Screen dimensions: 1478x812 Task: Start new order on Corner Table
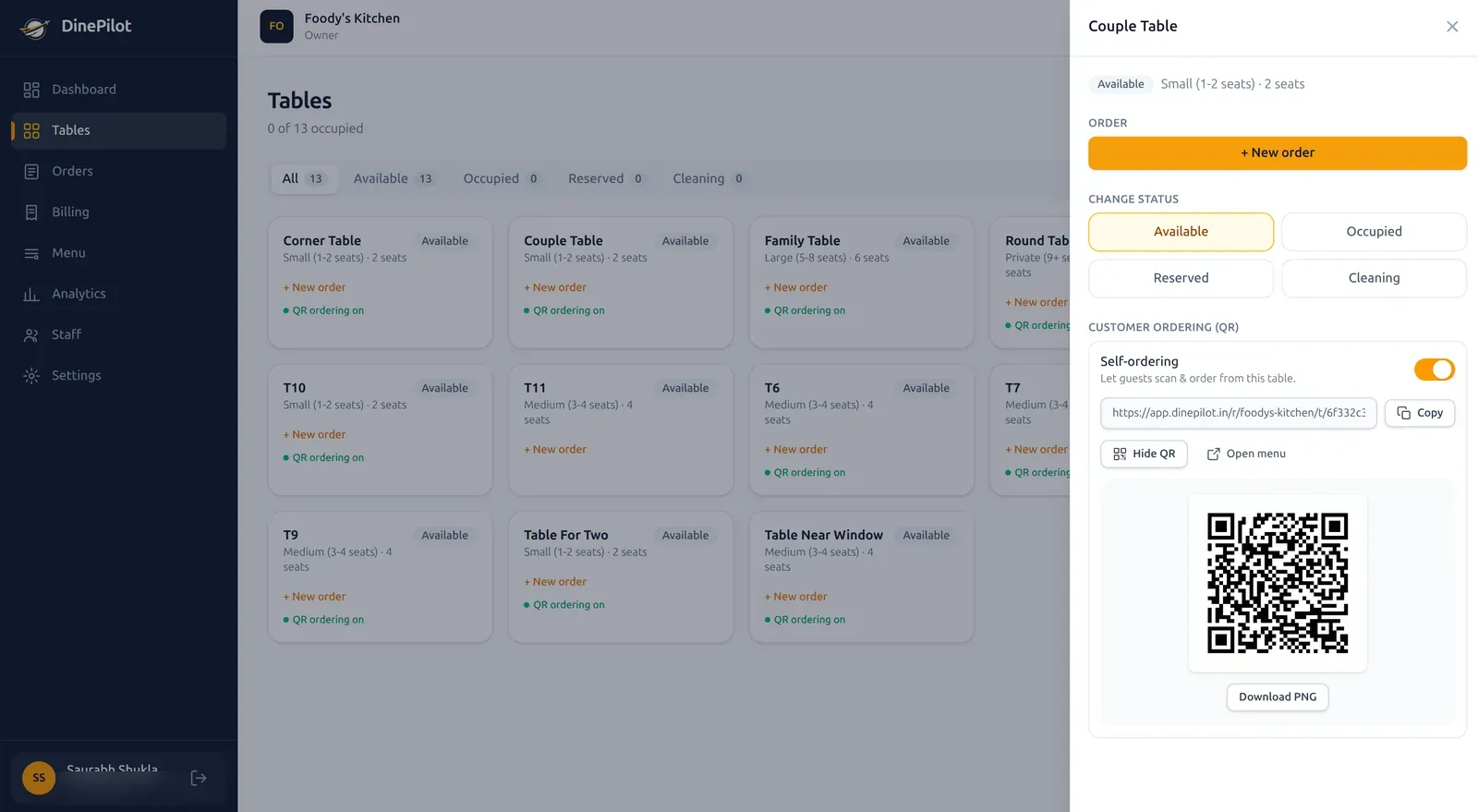click(314, 287)
